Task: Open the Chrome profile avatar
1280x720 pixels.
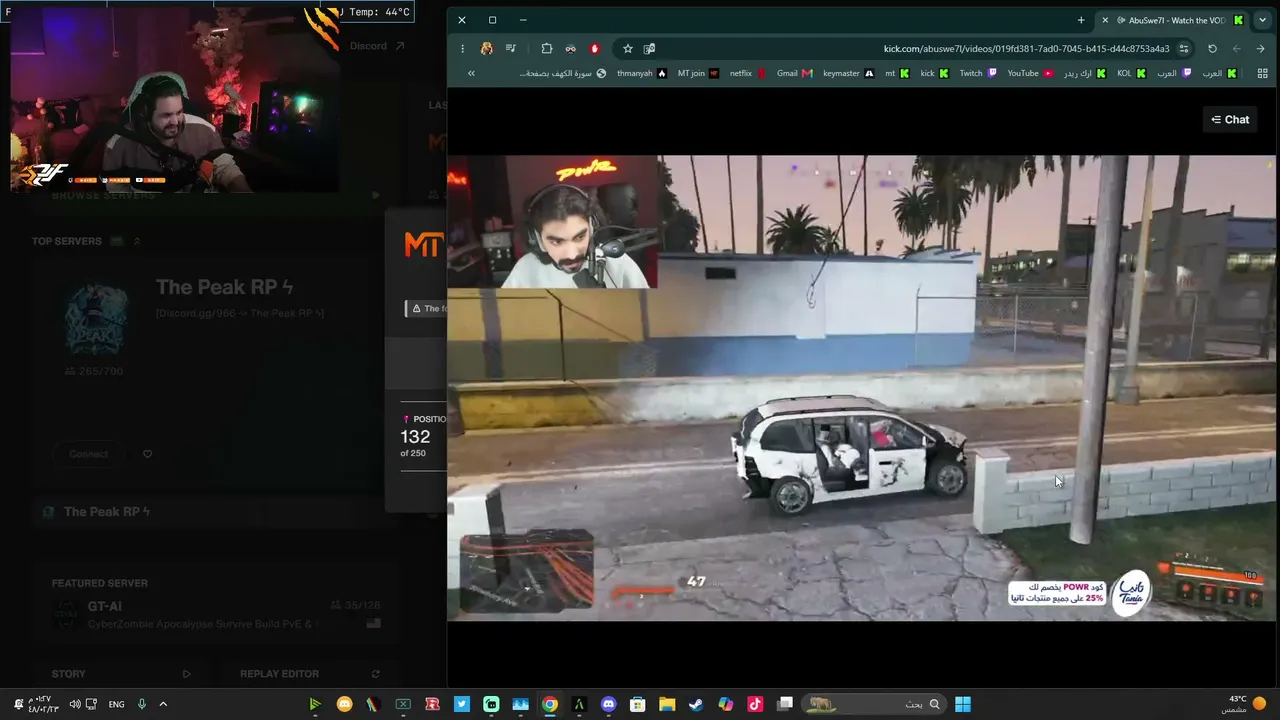Action: point(487,48)
